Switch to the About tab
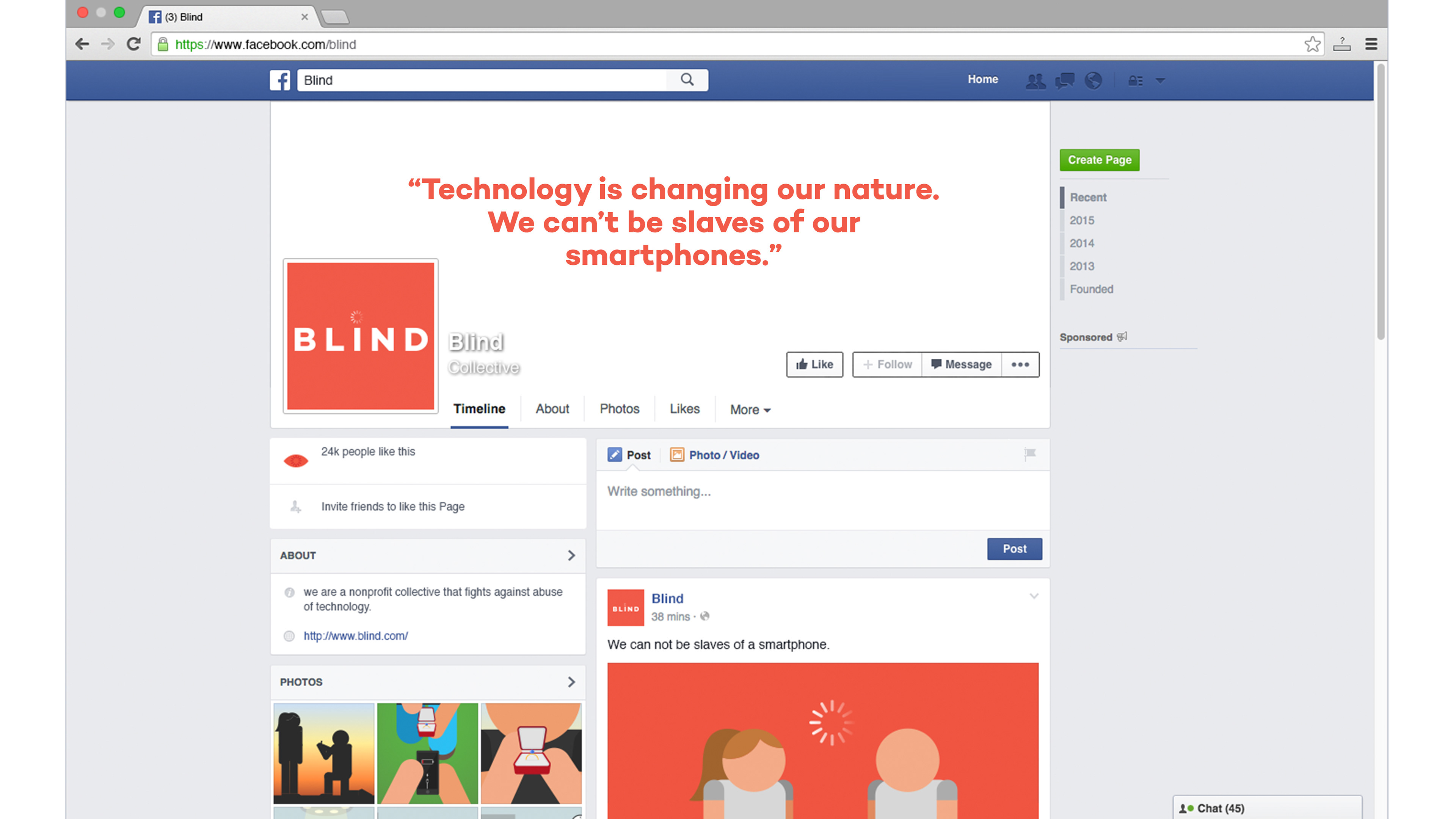Screen dimensions: 1456x819 552,409
